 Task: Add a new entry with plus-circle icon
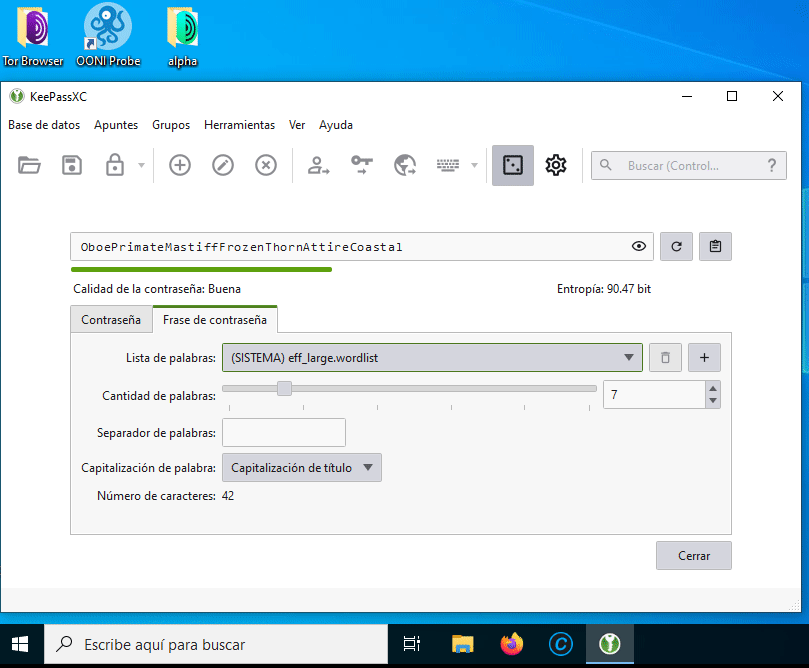pyautogui.click(x=180, y=166)
